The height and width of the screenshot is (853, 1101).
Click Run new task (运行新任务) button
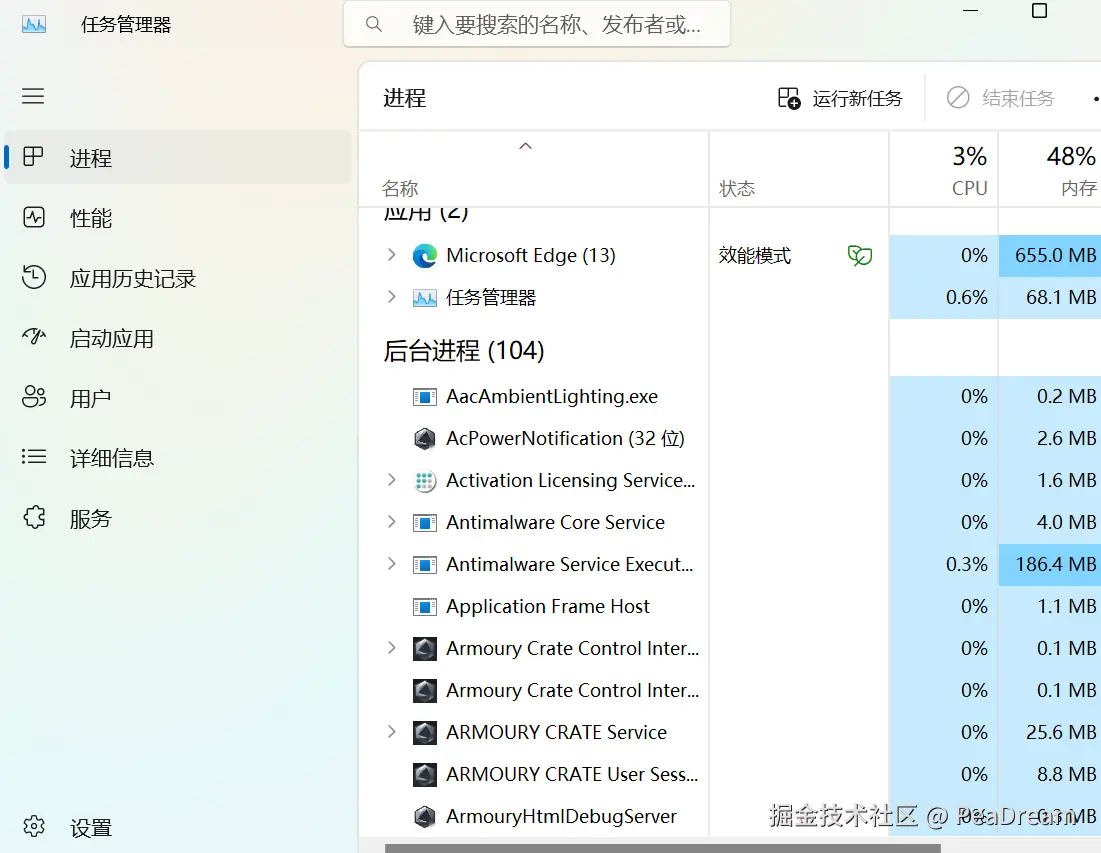click(x=840, y=98)
